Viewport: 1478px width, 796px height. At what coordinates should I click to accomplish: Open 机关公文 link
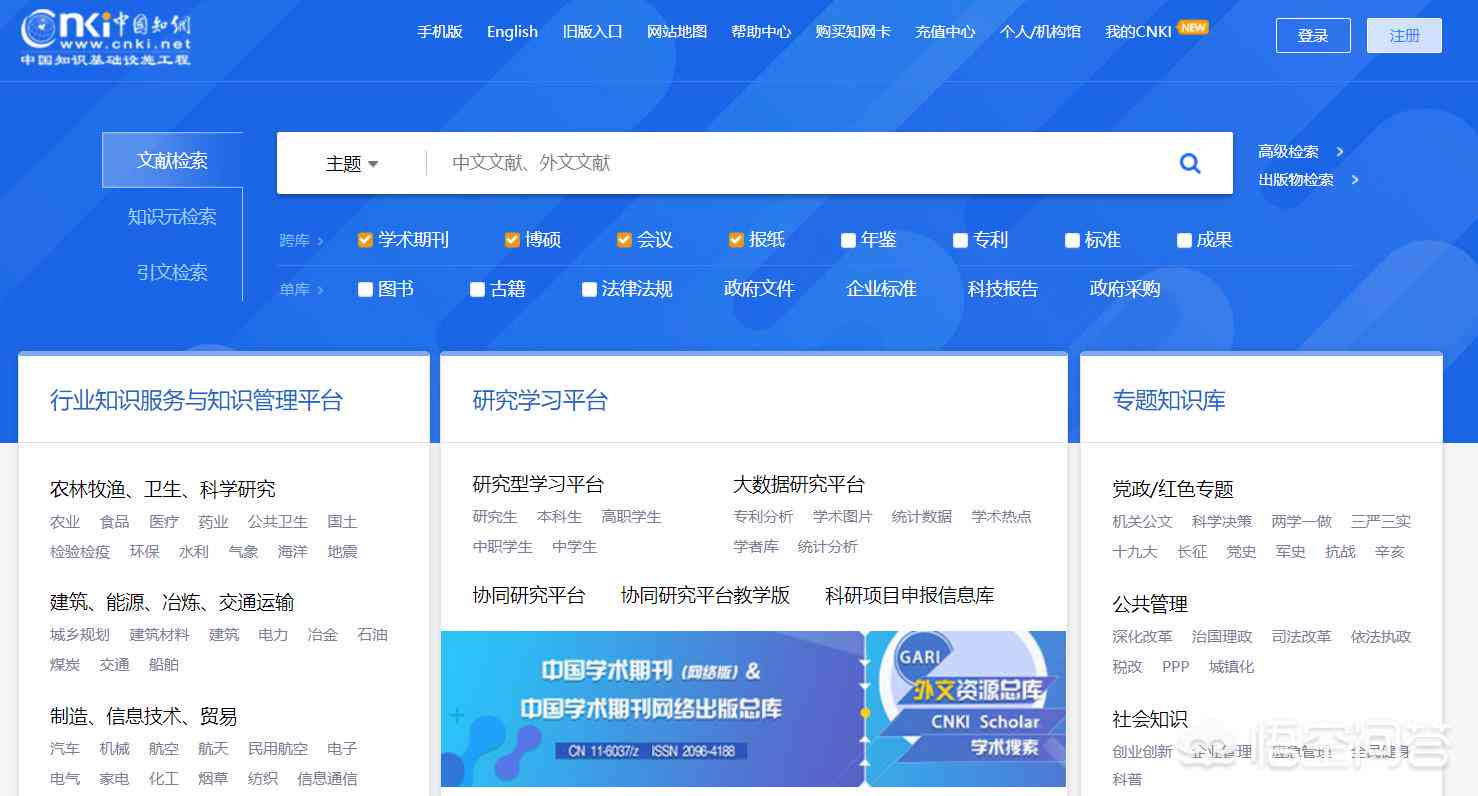click(x=1142, y=522)
